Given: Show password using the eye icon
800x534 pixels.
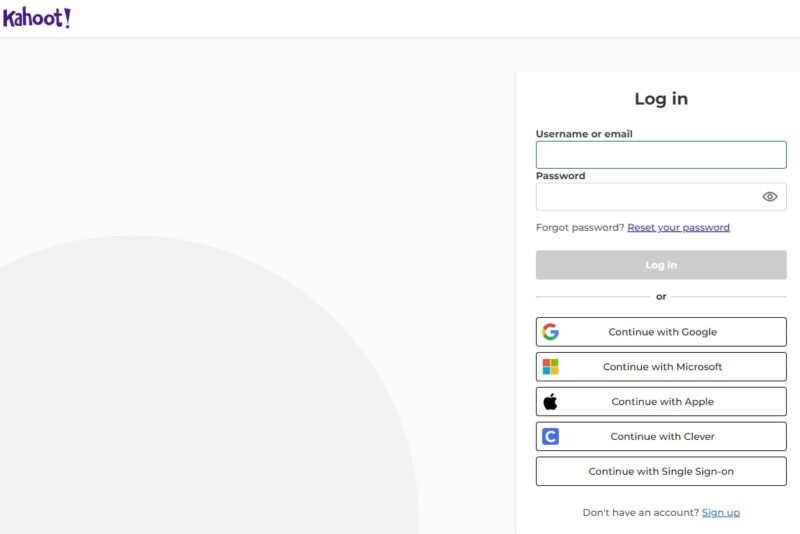Looking at the screenshot, I should tap(769, 197).
